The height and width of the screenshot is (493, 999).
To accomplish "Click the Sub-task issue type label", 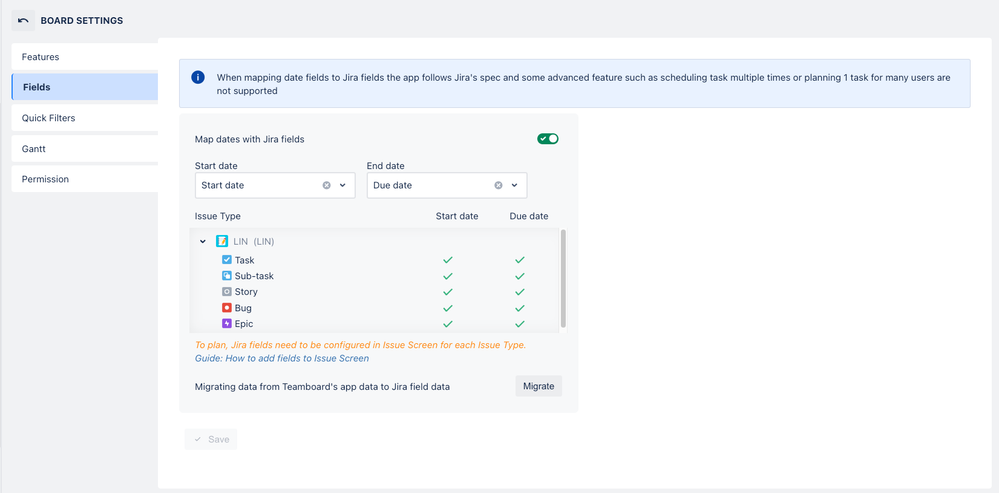I will pos(254,276).
